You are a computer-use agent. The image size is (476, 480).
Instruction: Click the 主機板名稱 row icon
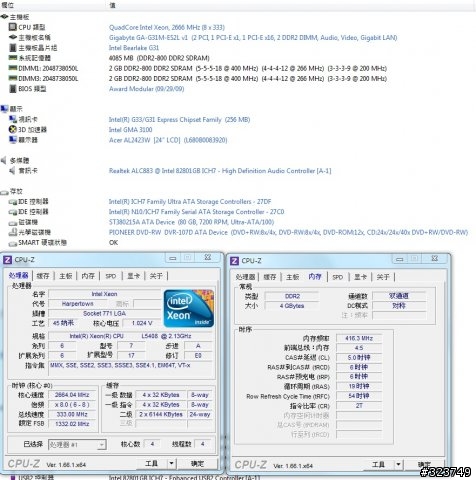pyautogui.click(x=13, y=37)
